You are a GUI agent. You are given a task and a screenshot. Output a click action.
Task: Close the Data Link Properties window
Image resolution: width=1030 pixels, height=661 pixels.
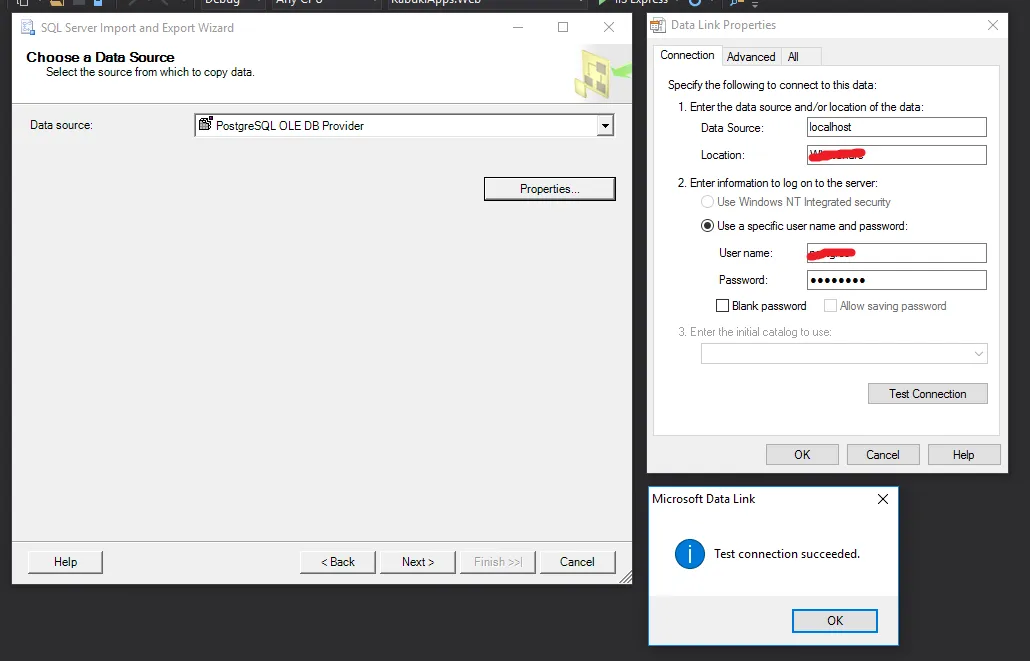pyautogui.click(x=993, y=25)
